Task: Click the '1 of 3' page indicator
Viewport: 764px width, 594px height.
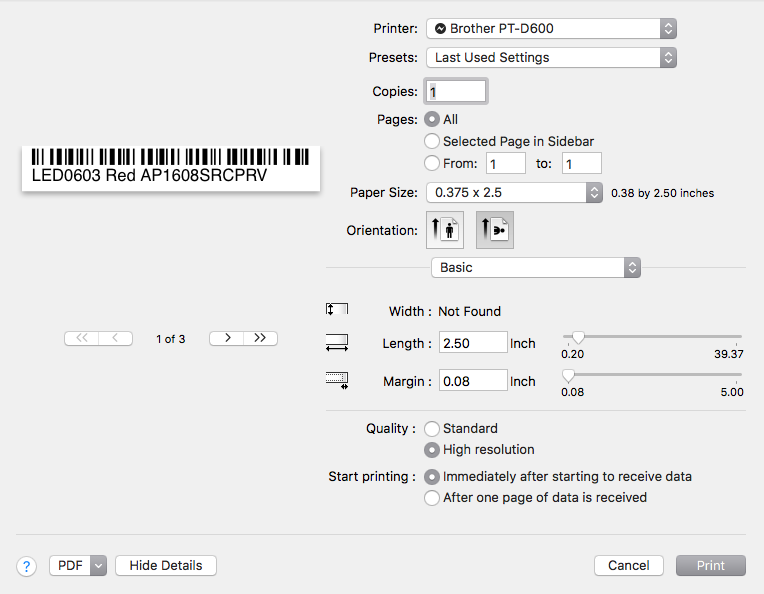Action: pos(171,339)
